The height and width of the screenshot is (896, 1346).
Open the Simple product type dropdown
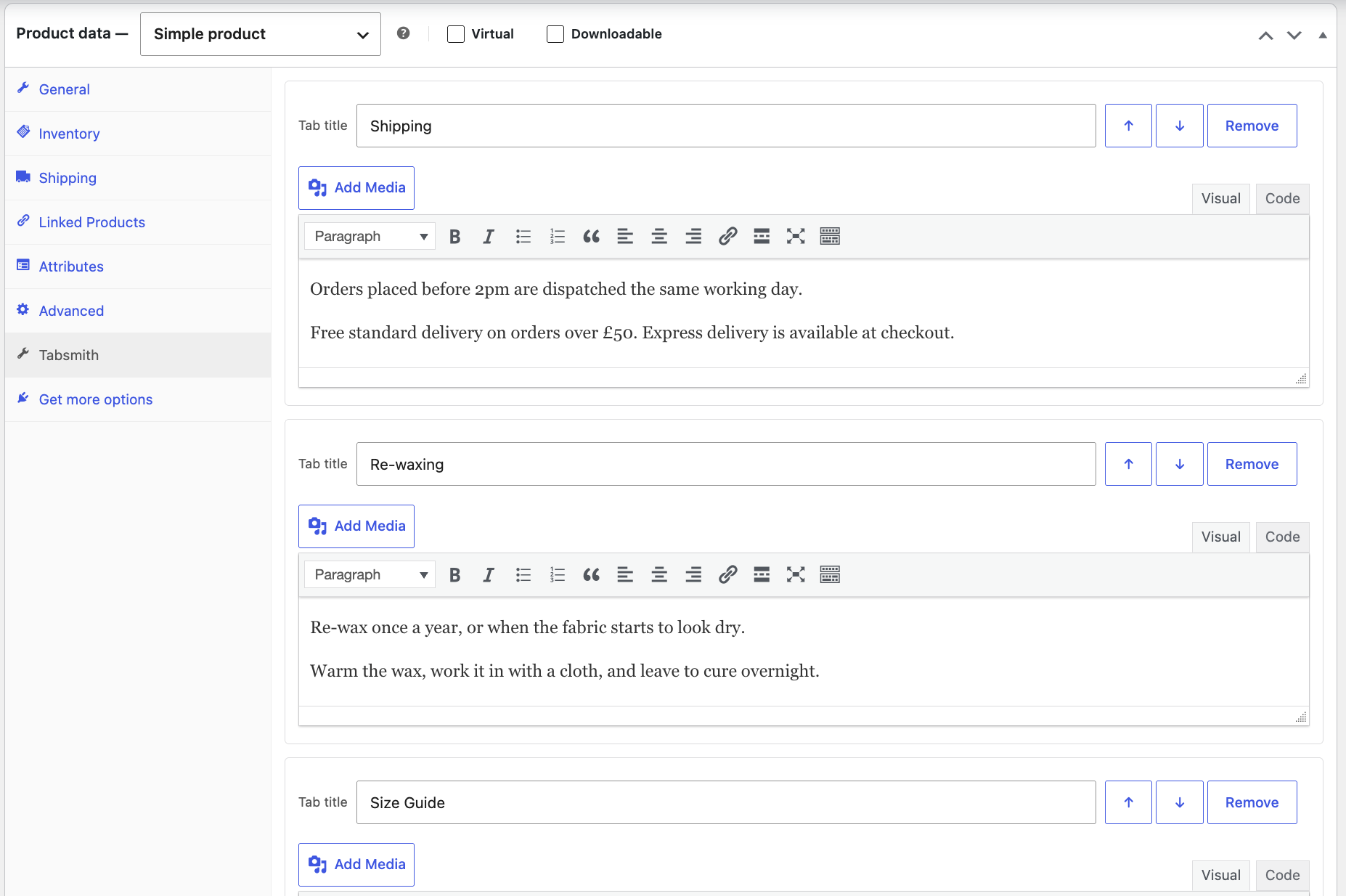[261, 34]
